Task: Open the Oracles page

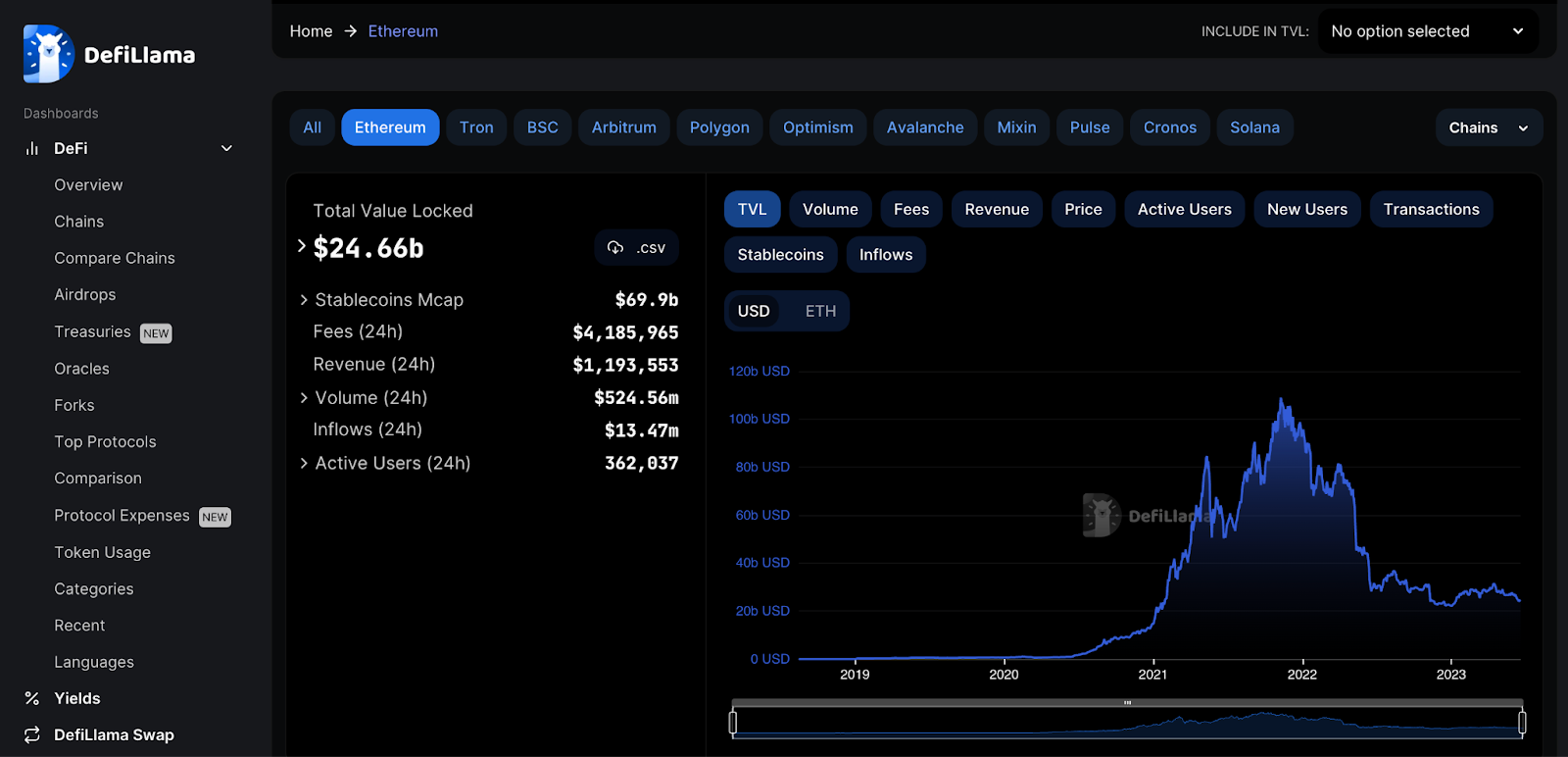Action: (81, 369)
